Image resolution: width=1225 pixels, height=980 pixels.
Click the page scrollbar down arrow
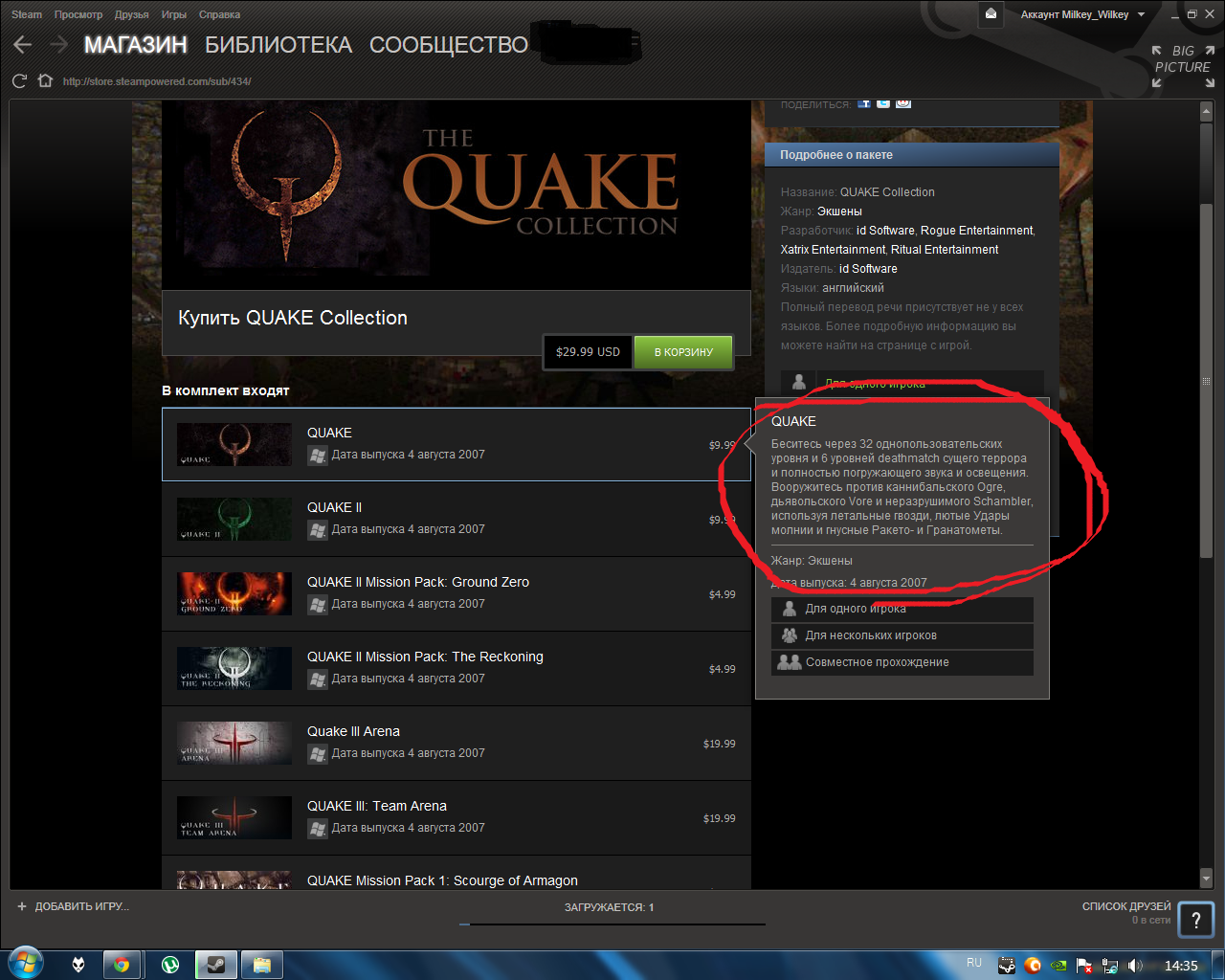pyautogui.click(x=1206, y=879)
